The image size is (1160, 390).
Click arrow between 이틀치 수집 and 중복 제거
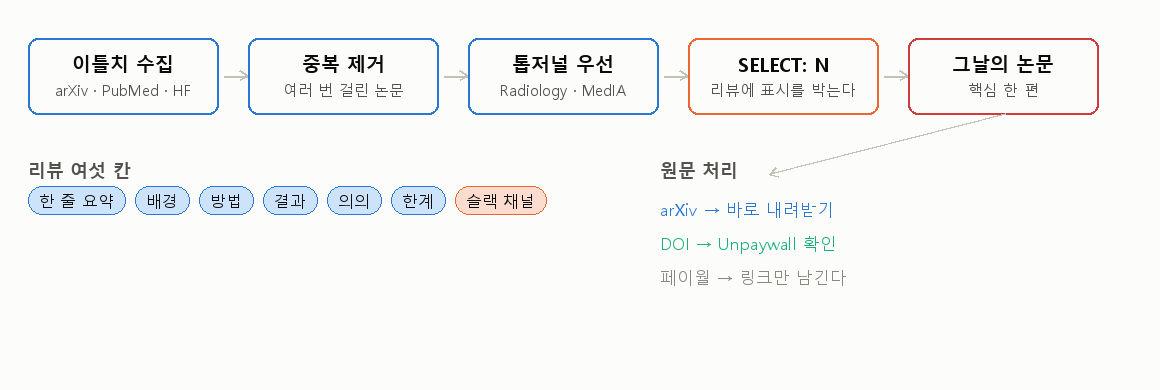tap(235, 76)
